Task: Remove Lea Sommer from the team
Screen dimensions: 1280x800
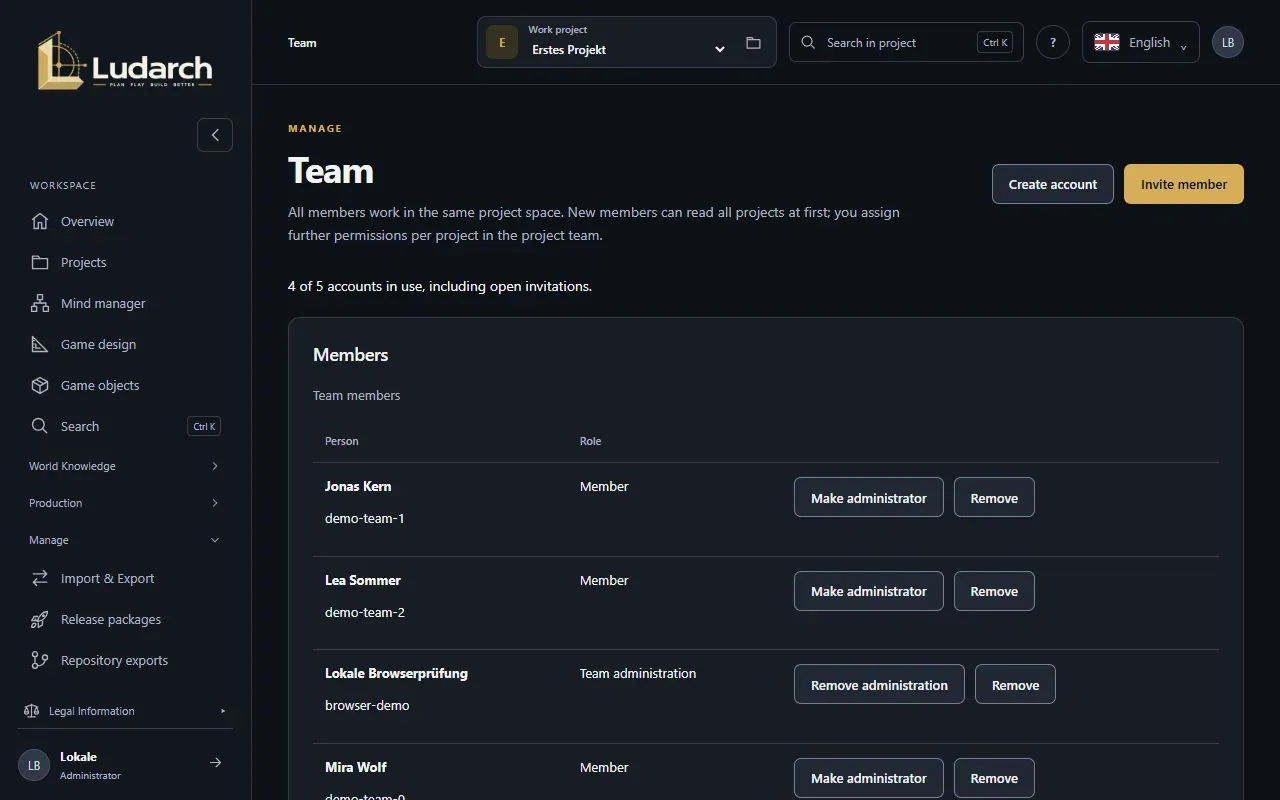Action: [x=994, y=591]
